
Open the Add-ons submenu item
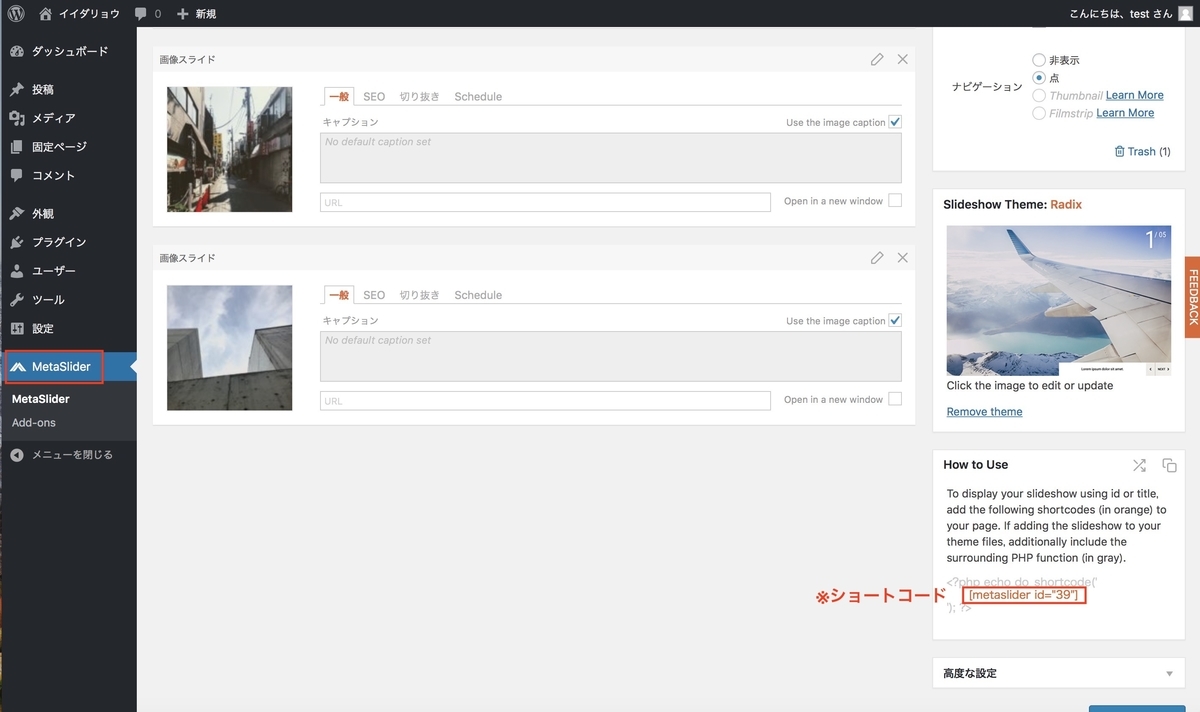click(x=34, y=423)
